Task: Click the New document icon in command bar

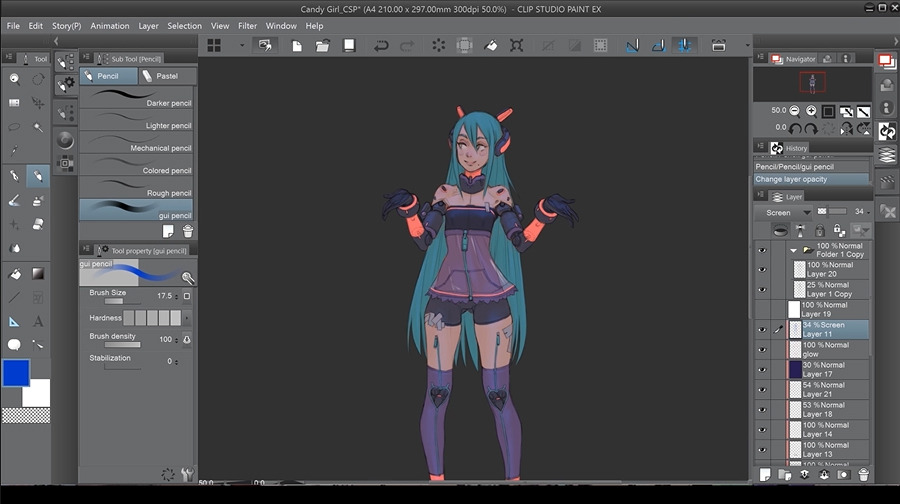Action: (x=297, y=46)
